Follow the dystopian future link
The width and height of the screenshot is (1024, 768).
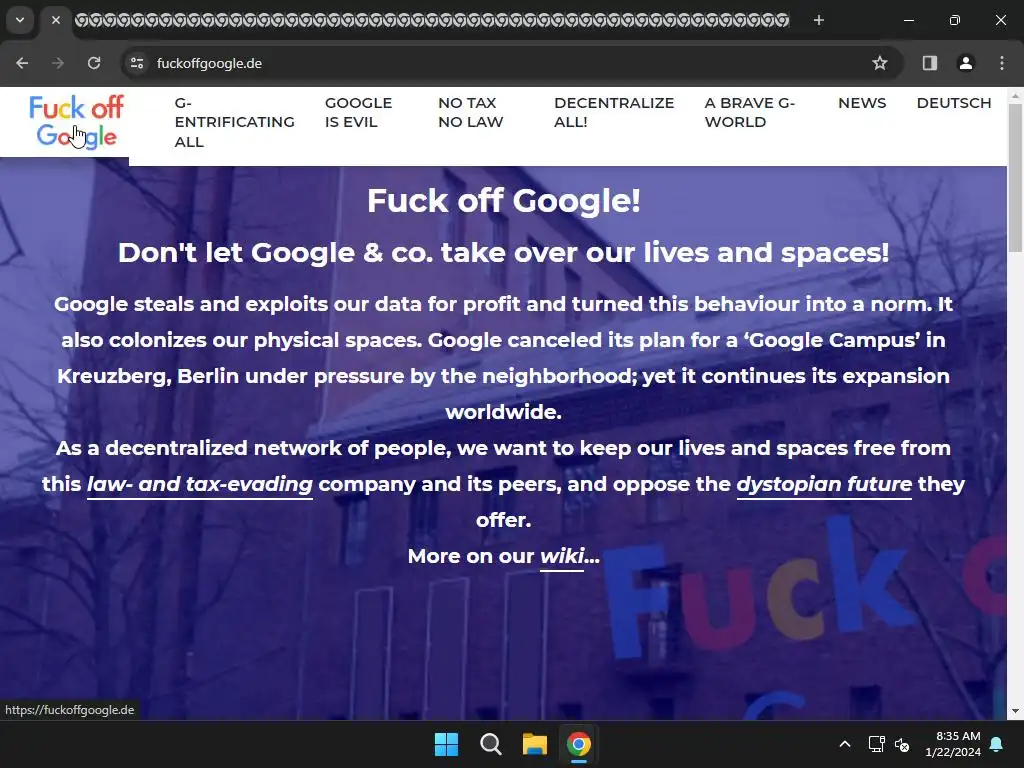[x=824, y=485]
